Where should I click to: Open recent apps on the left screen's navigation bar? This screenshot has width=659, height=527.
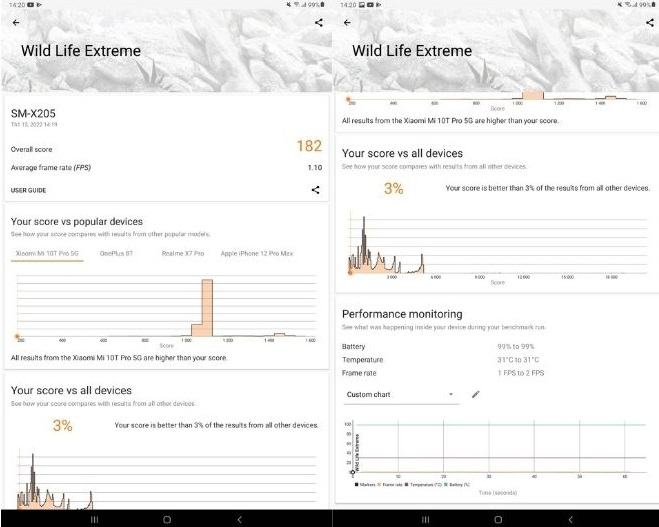95,520
